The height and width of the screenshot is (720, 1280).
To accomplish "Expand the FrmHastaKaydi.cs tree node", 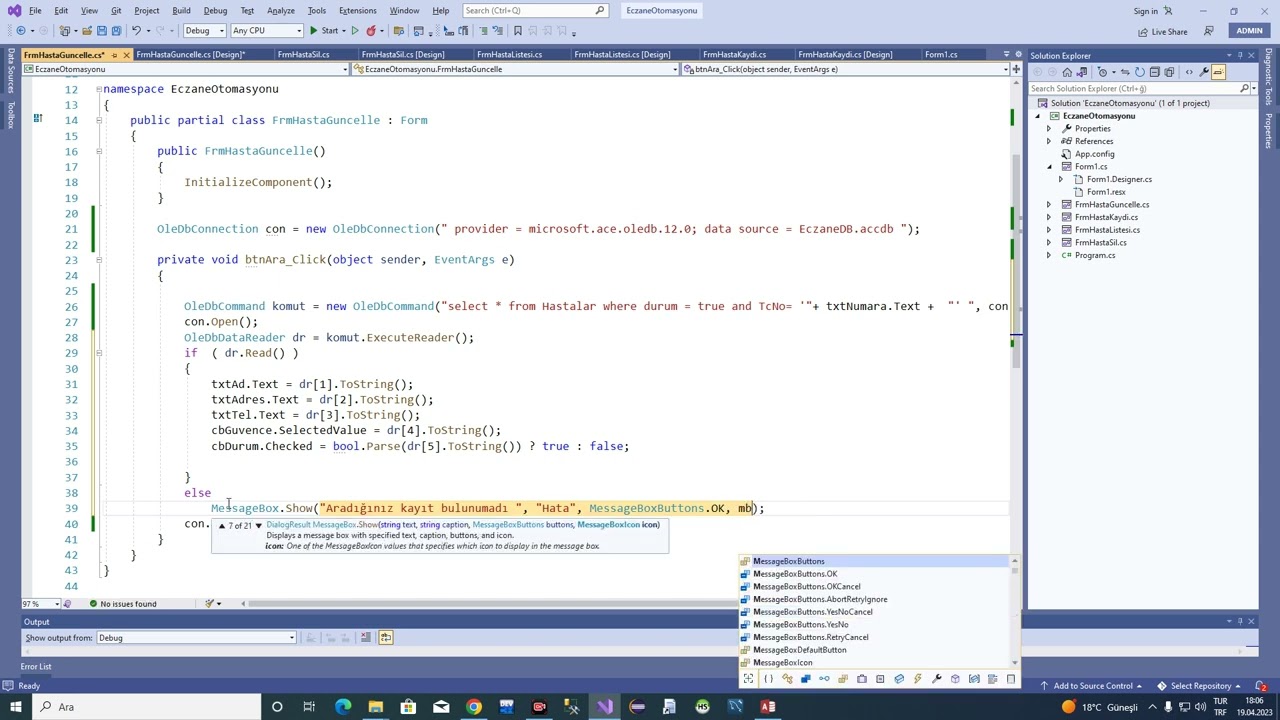I will click(x=1049, y=217).
